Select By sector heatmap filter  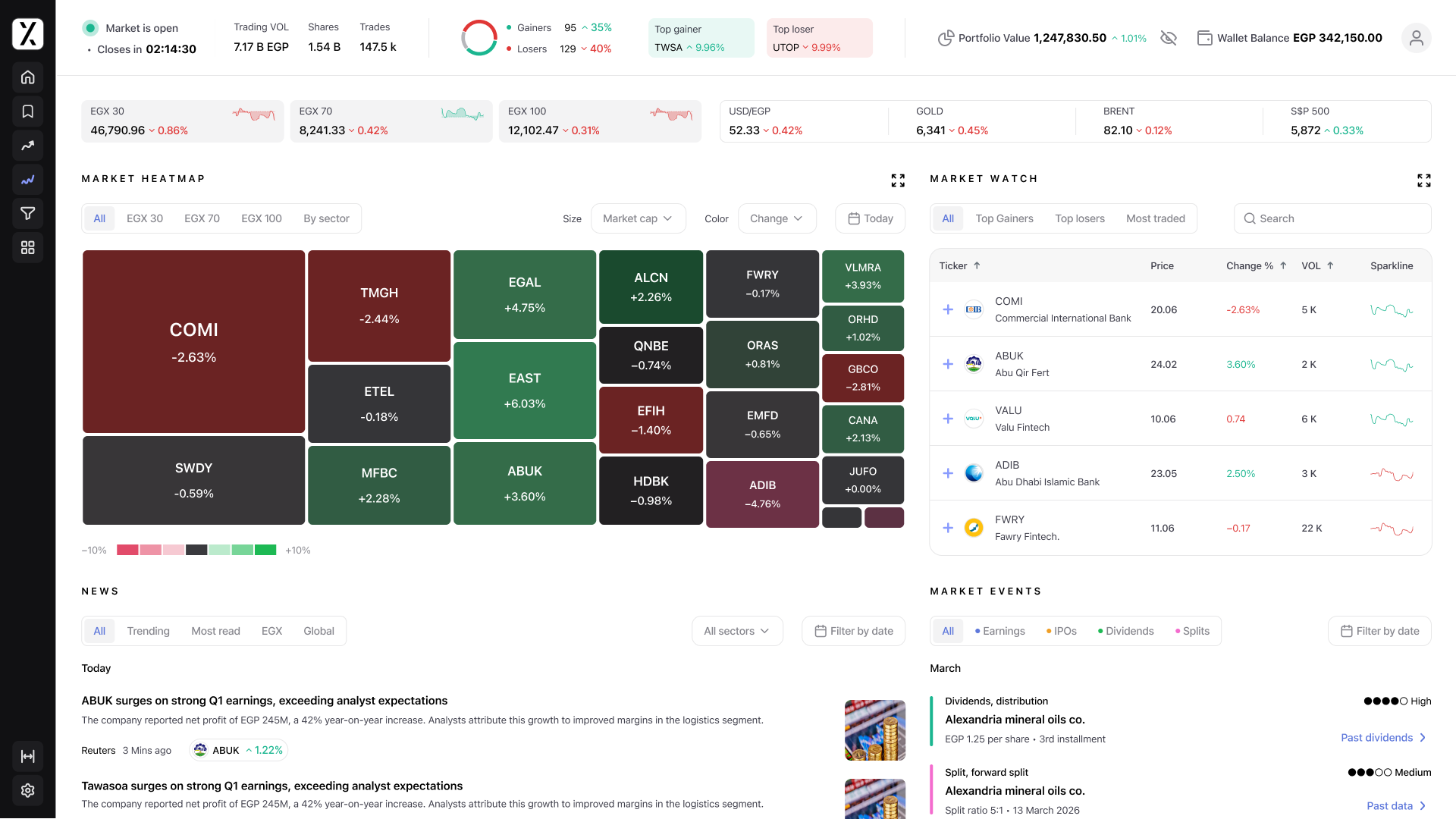point(326,218)
